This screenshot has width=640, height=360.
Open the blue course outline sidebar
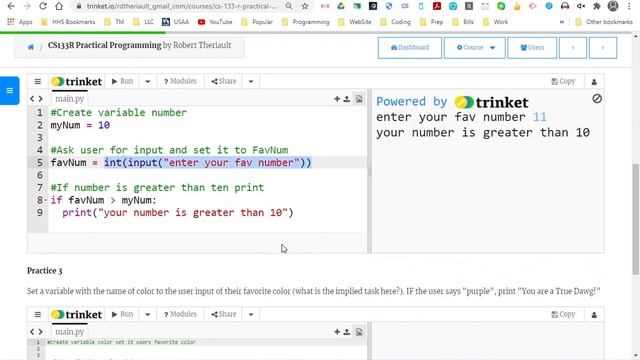10,91
